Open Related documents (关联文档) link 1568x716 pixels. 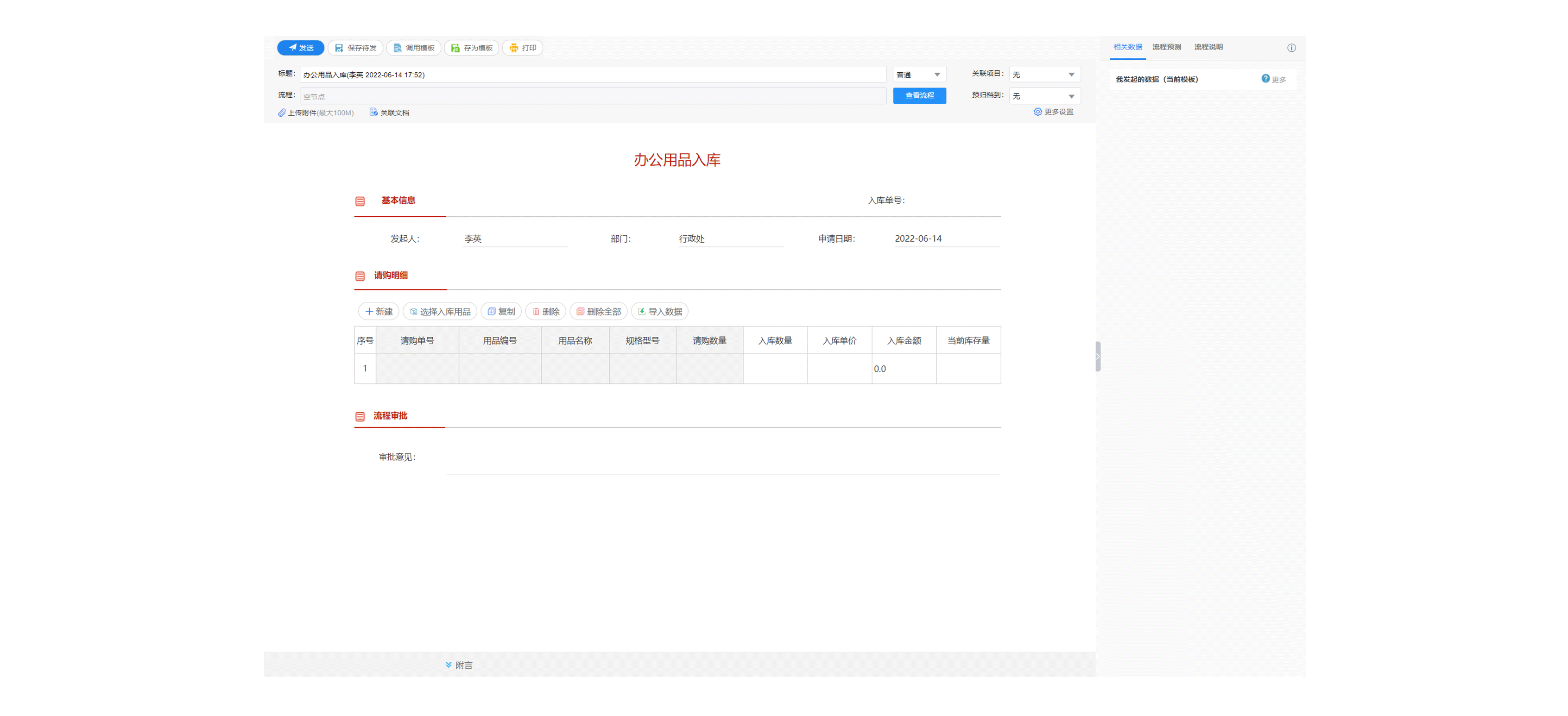pyautogui.click(x=389, y=113)
